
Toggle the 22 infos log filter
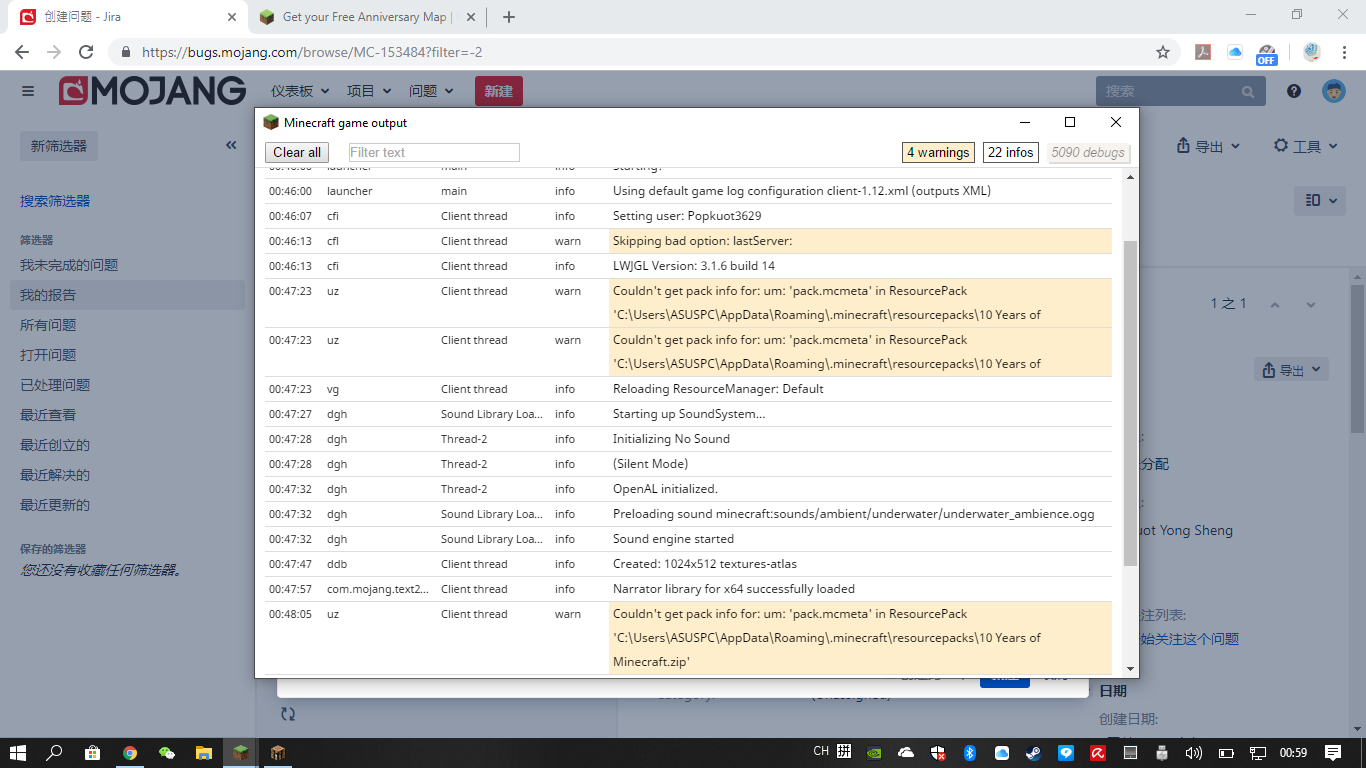(1010, 152)
